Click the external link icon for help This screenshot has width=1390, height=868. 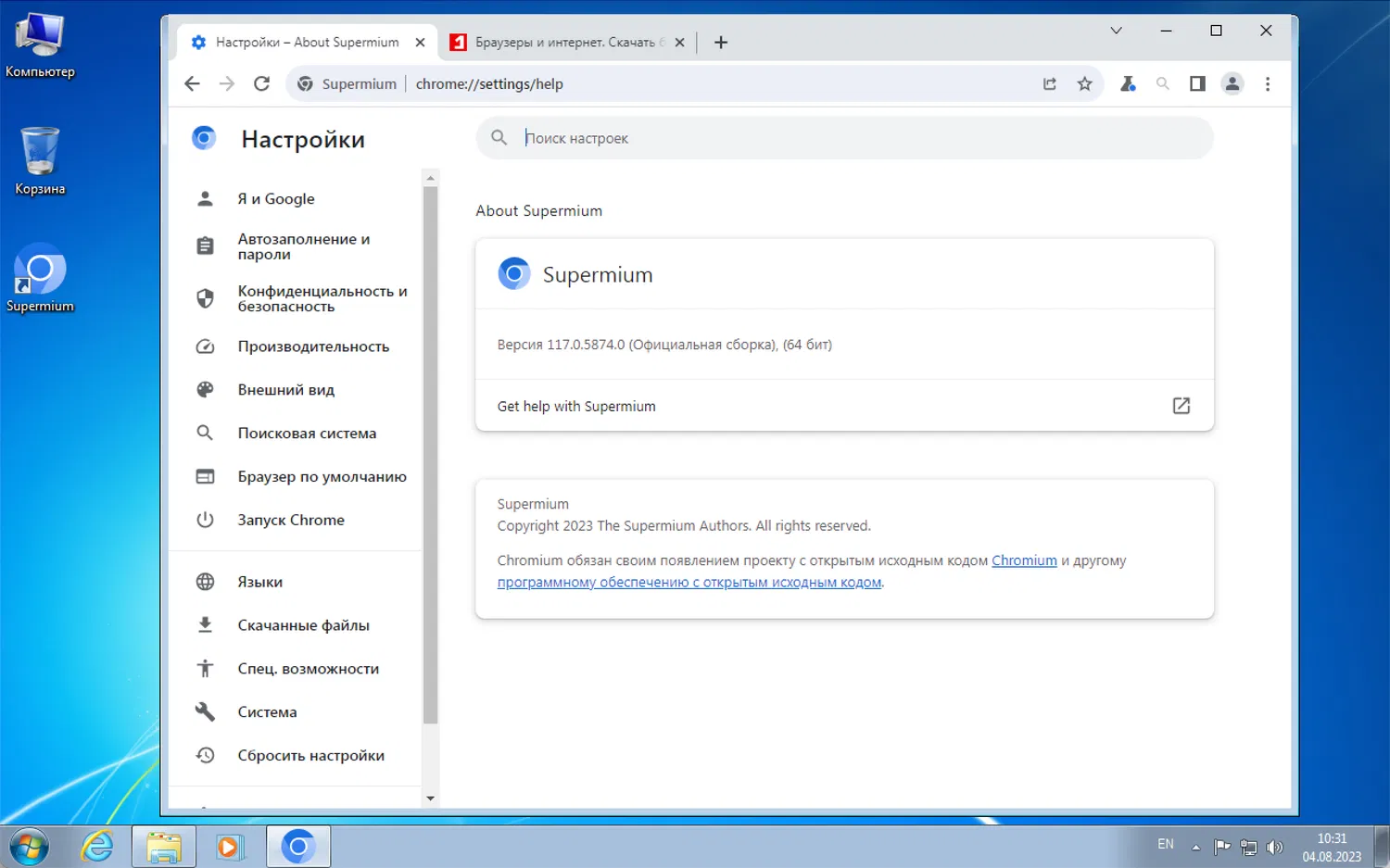pyautogui.click(x=1181, y=406)
